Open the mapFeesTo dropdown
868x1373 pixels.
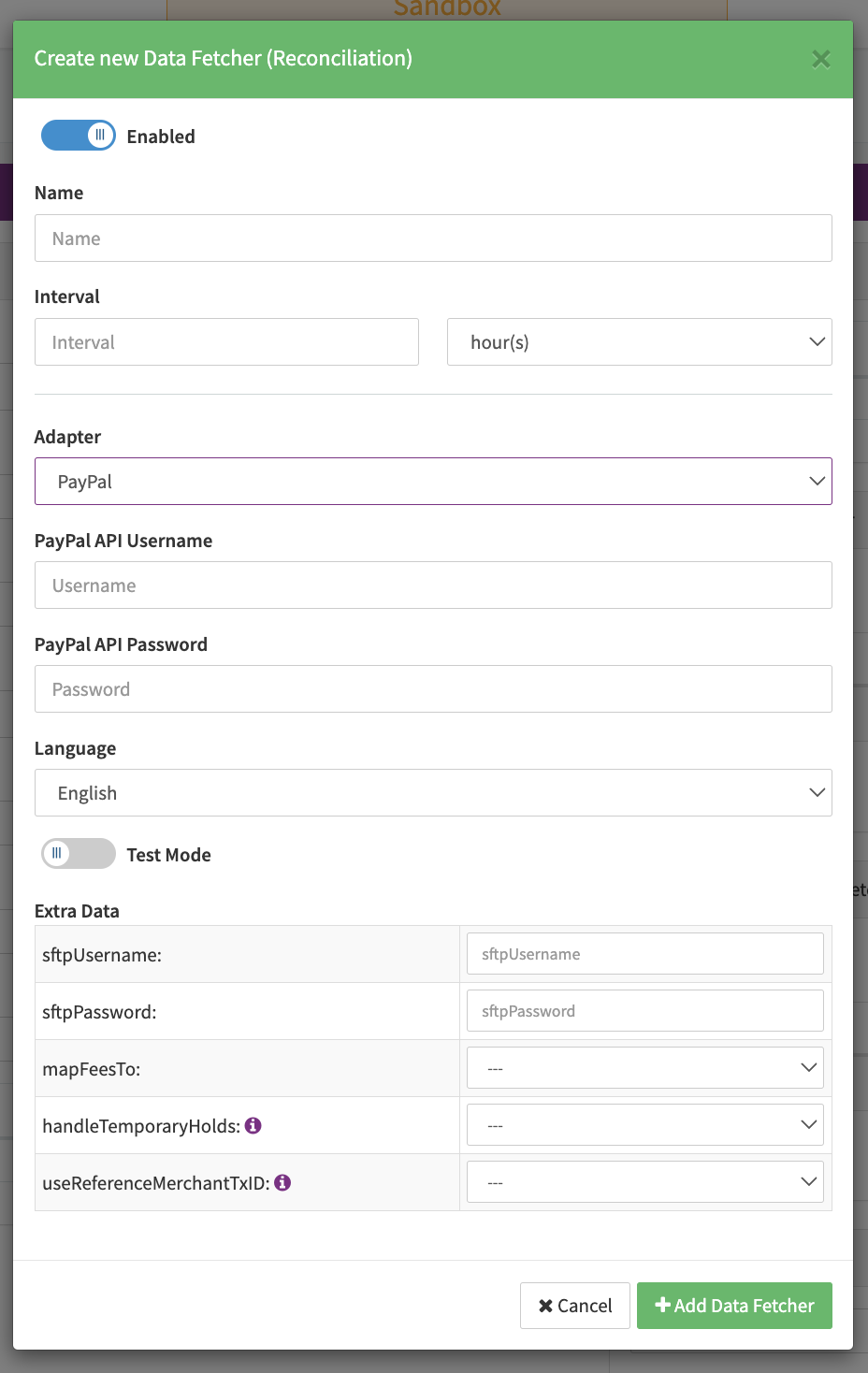pos(644,1068)
